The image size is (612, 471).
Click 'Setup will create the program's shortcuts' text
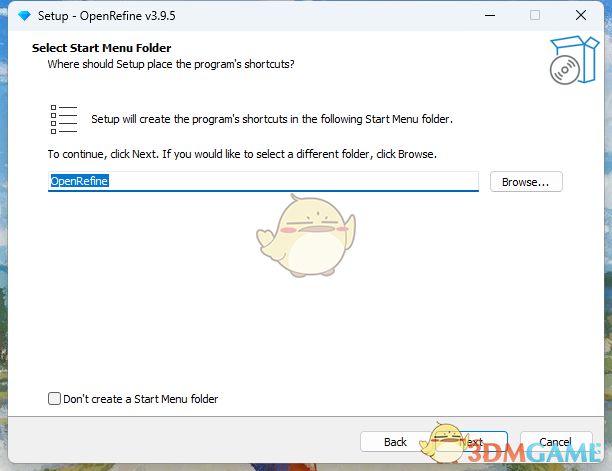click(x=272, y=119)
